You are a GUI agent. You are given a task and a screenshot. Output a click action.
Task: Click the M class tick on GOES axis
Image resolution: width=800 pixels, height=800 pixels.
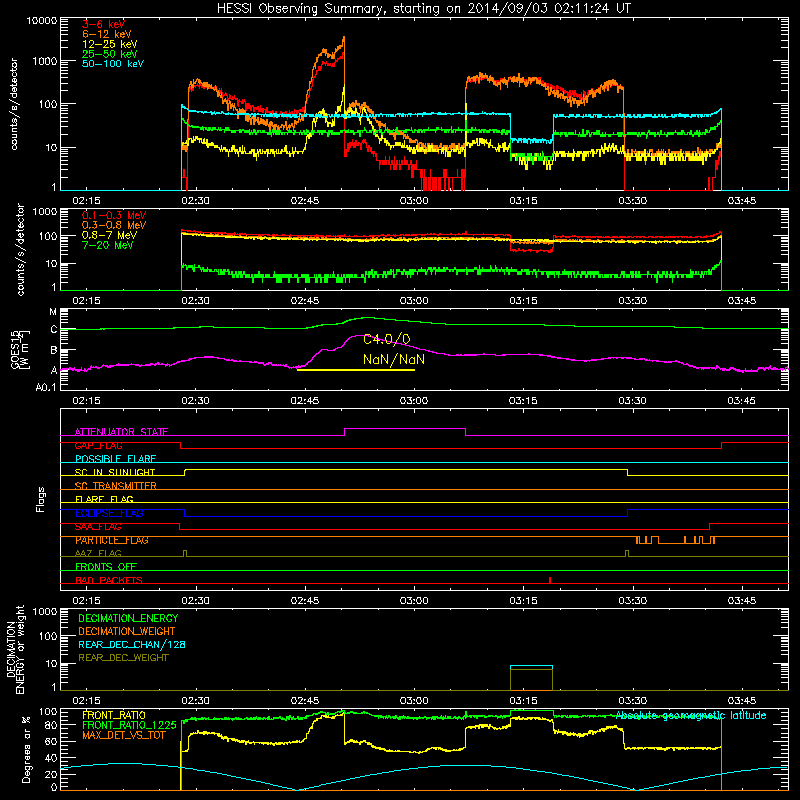pyautogui.click(x=53, y=312)
